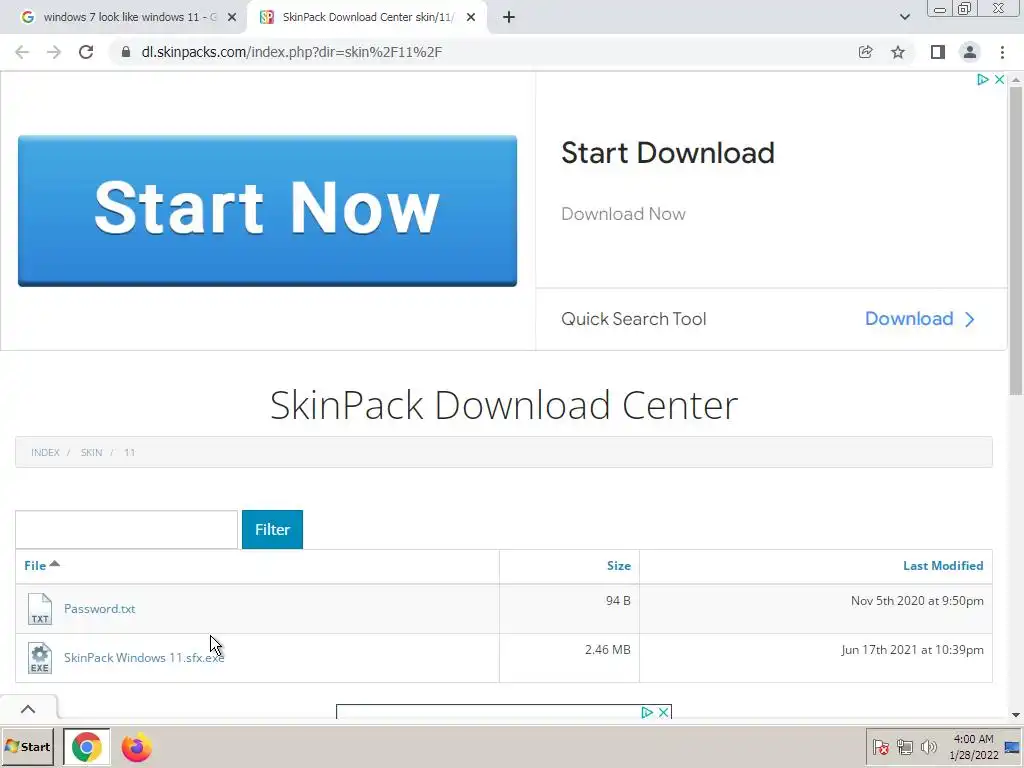Open the INDEX breadcrumb
The height and width of the screenshot is (768, 1024).
click(45, 453)
